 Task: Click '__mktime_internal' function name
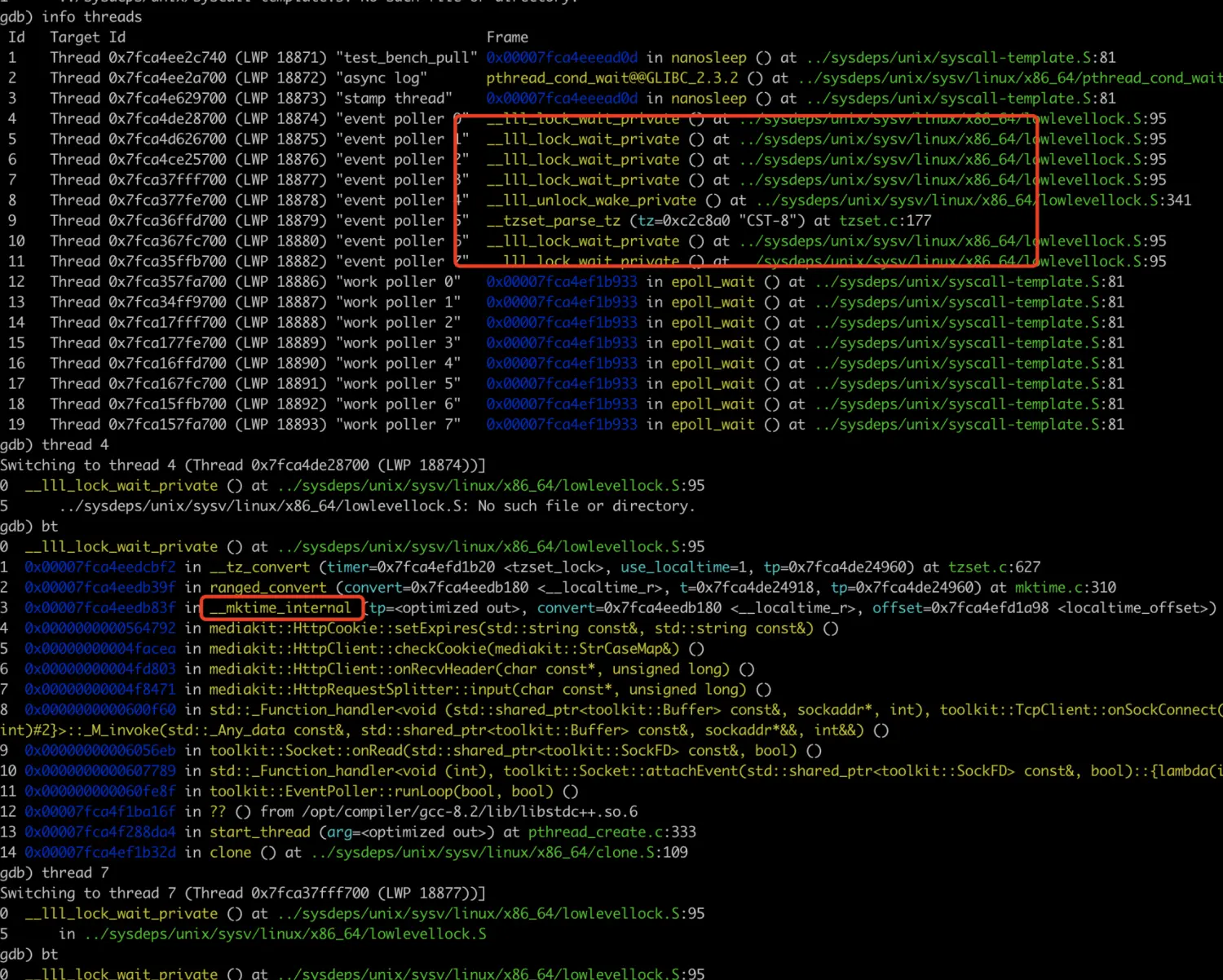click(280, 607)
